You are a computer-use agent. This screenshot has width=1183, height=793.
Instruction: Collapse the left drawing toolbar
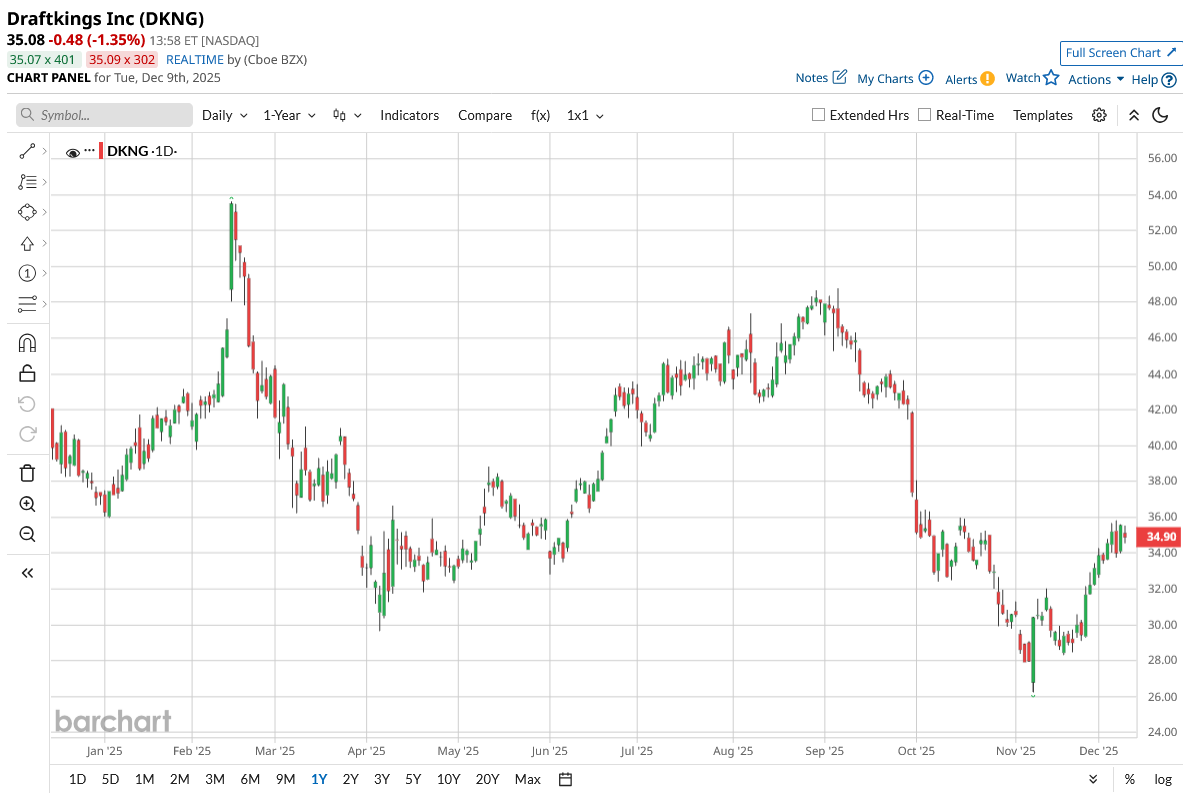coord(27,573)
